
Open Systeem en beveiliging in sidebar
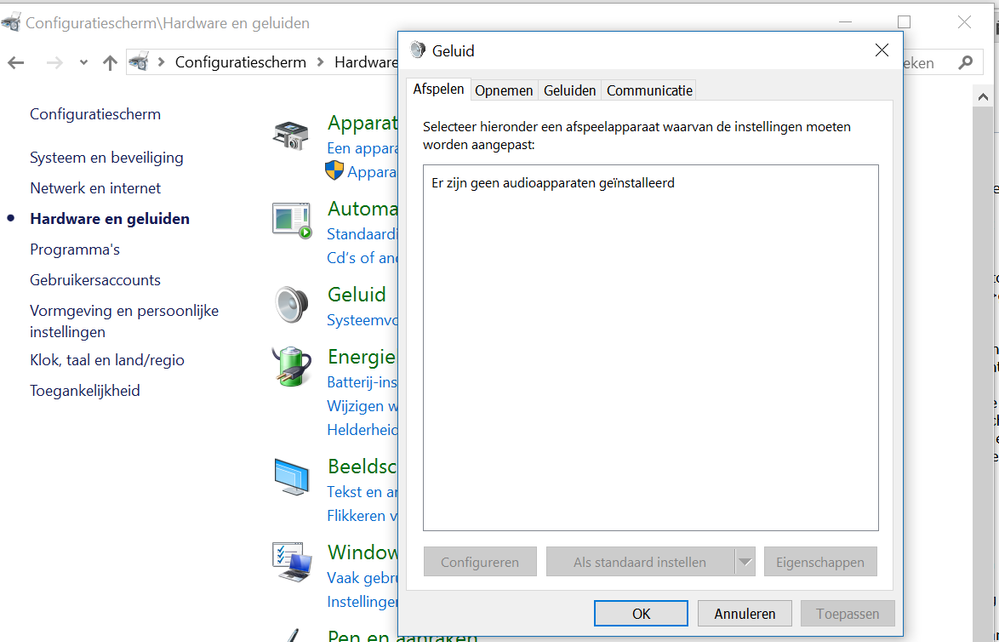(107, 157)
